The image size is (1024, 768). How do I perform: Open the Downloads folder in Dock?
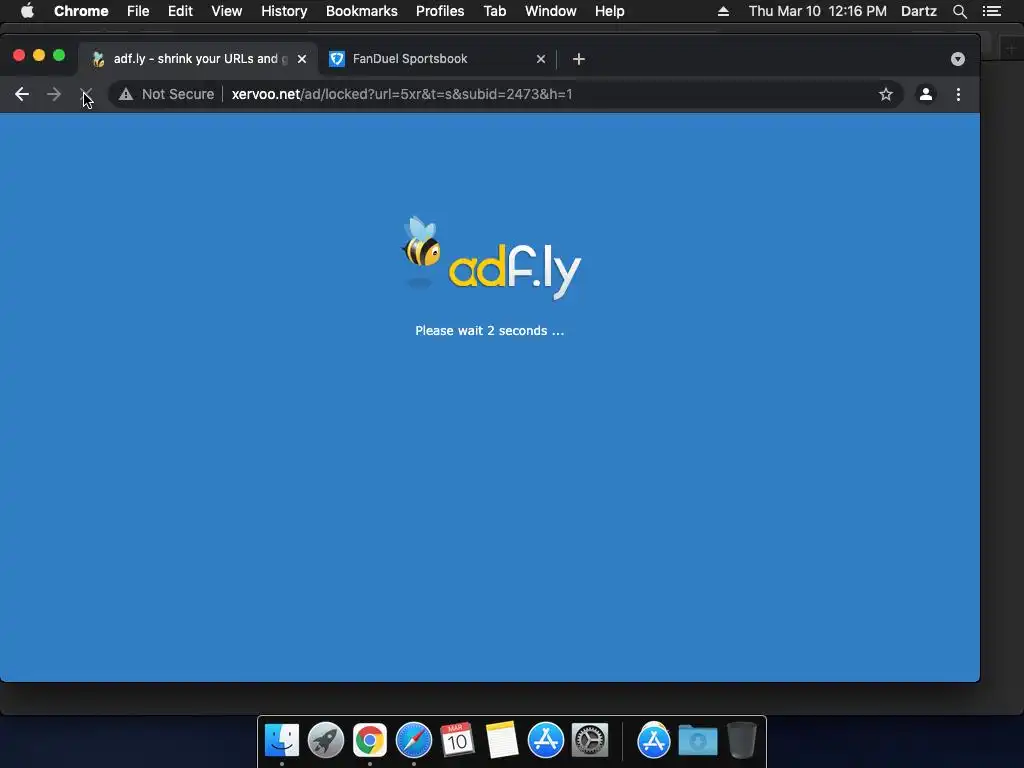(x=697, y=741)
